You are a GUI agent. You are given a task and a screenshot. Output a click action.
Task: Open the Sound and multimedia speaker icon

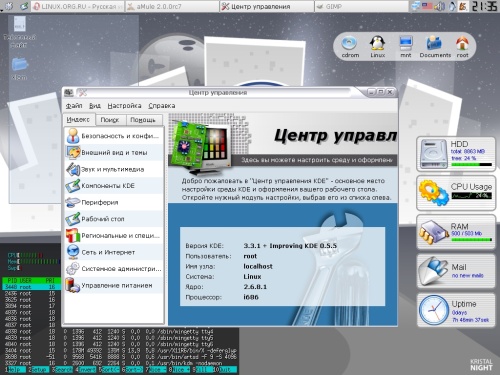coord(73,169)
